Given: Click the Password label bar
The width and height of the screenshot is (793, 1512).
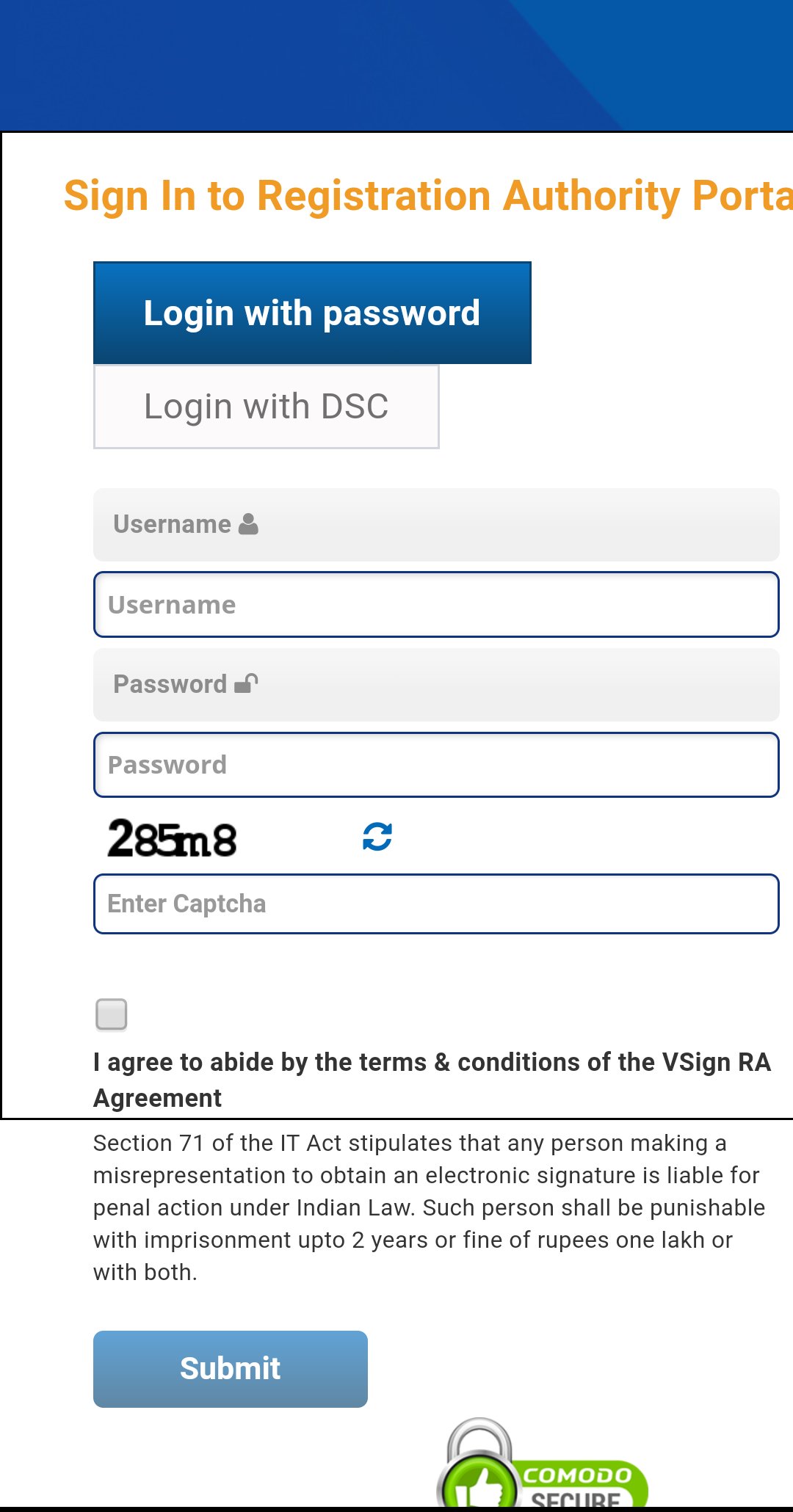Looking at the screenshot, I should [436, 683].
